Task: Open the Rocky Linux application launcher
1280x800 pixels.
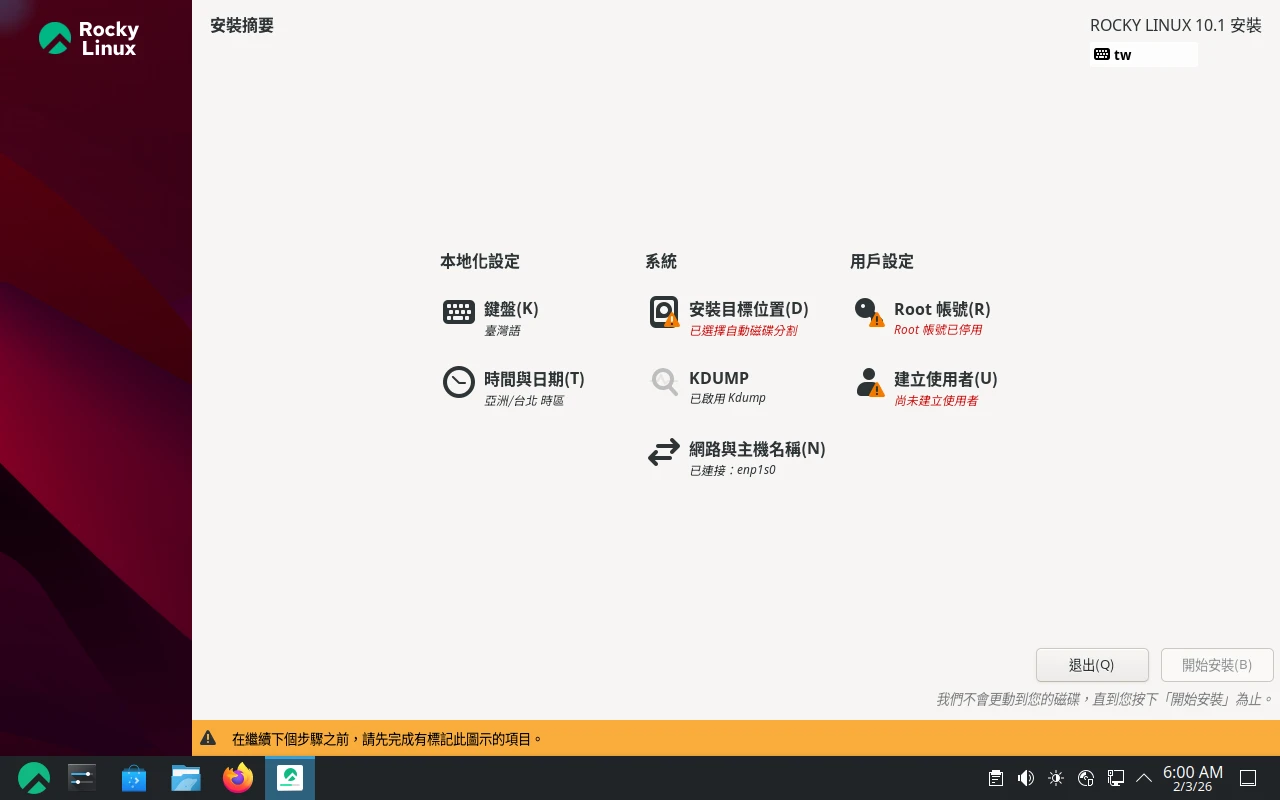Action: point(34,778)
